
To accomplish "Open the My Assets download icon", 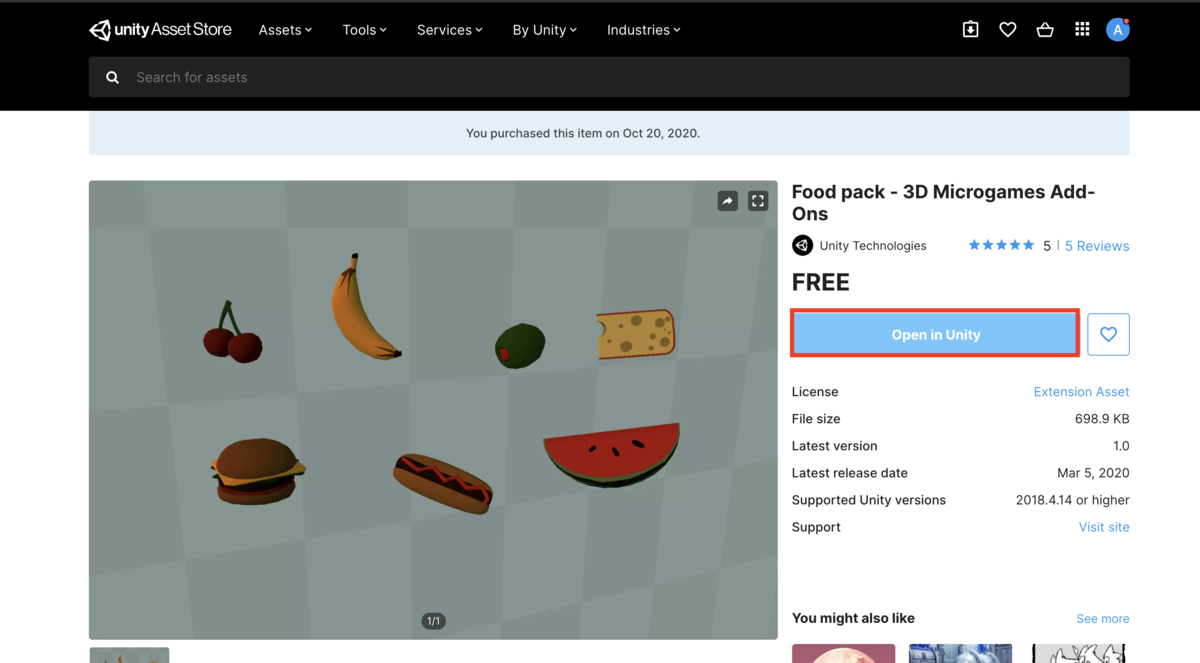I will pyautogui.click(x=970, y=30).
